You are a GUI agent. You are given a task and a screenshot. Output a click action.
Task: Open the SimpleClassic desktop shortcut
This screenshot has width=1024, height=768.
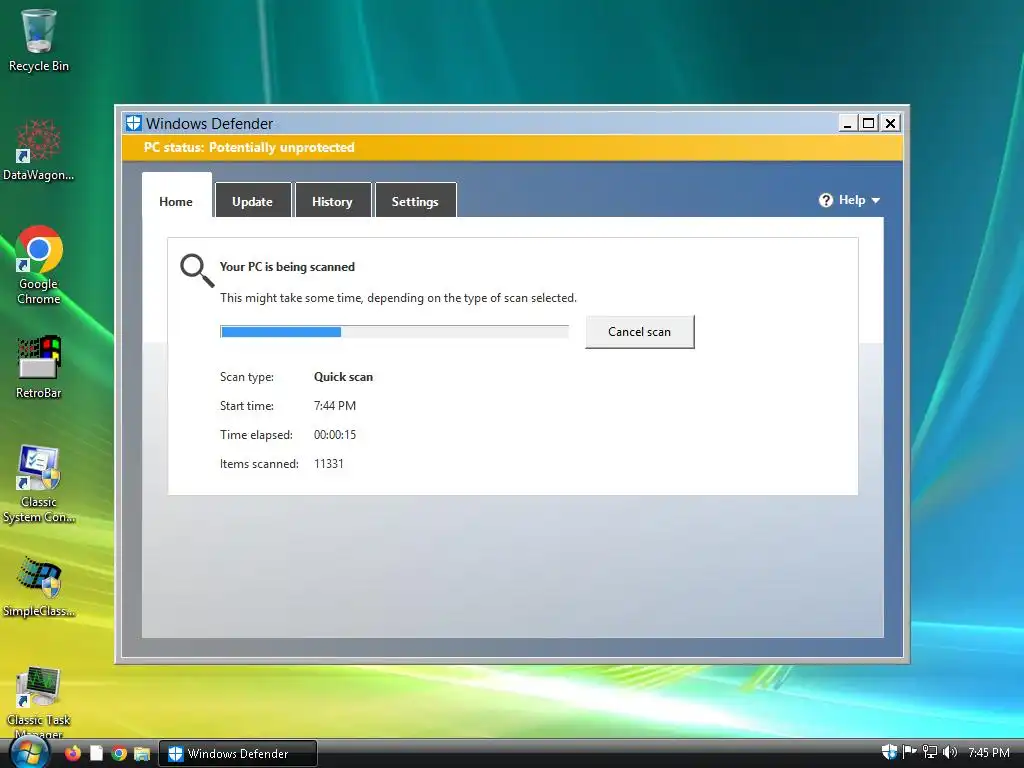pos(39,586)
